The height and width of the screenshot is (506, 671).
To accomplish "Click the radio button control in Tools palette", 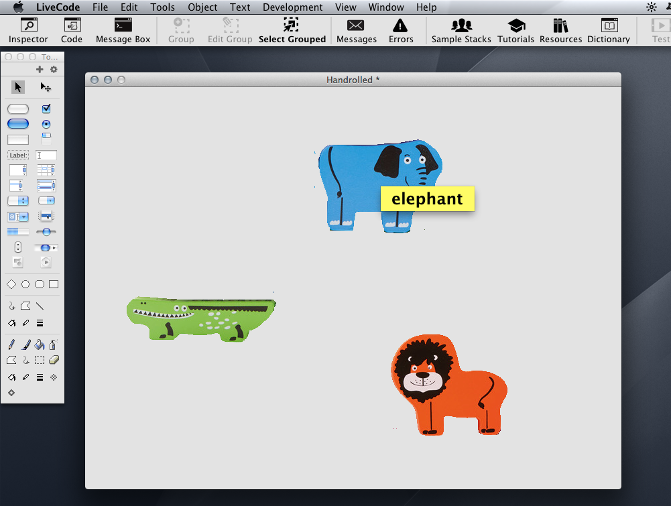I will (46, 124).
